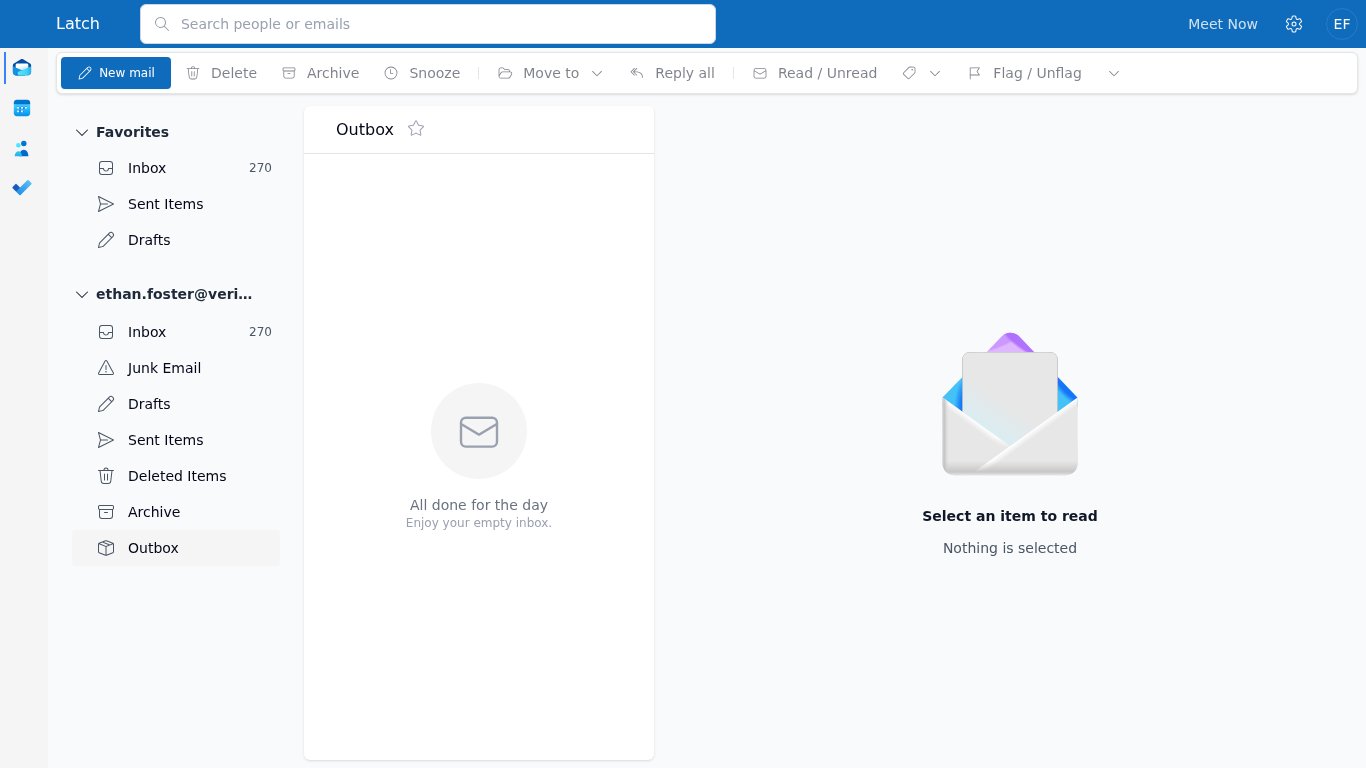The image size is (1366, 768).
Task: Delete the selected message
Action: (x=222, y=73)
